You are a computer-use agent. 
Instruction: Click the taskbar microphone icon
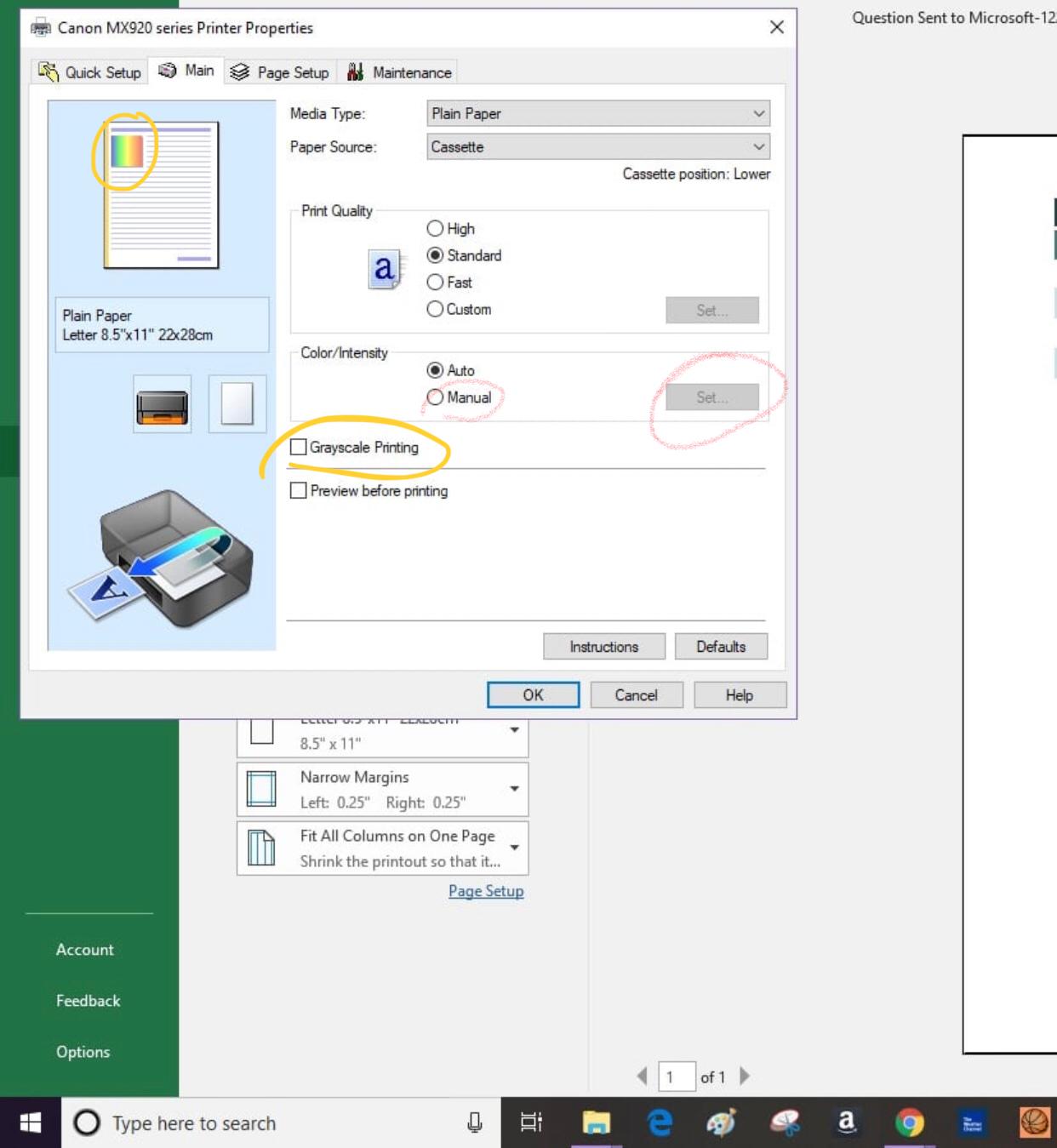(x=475, y=1123)
